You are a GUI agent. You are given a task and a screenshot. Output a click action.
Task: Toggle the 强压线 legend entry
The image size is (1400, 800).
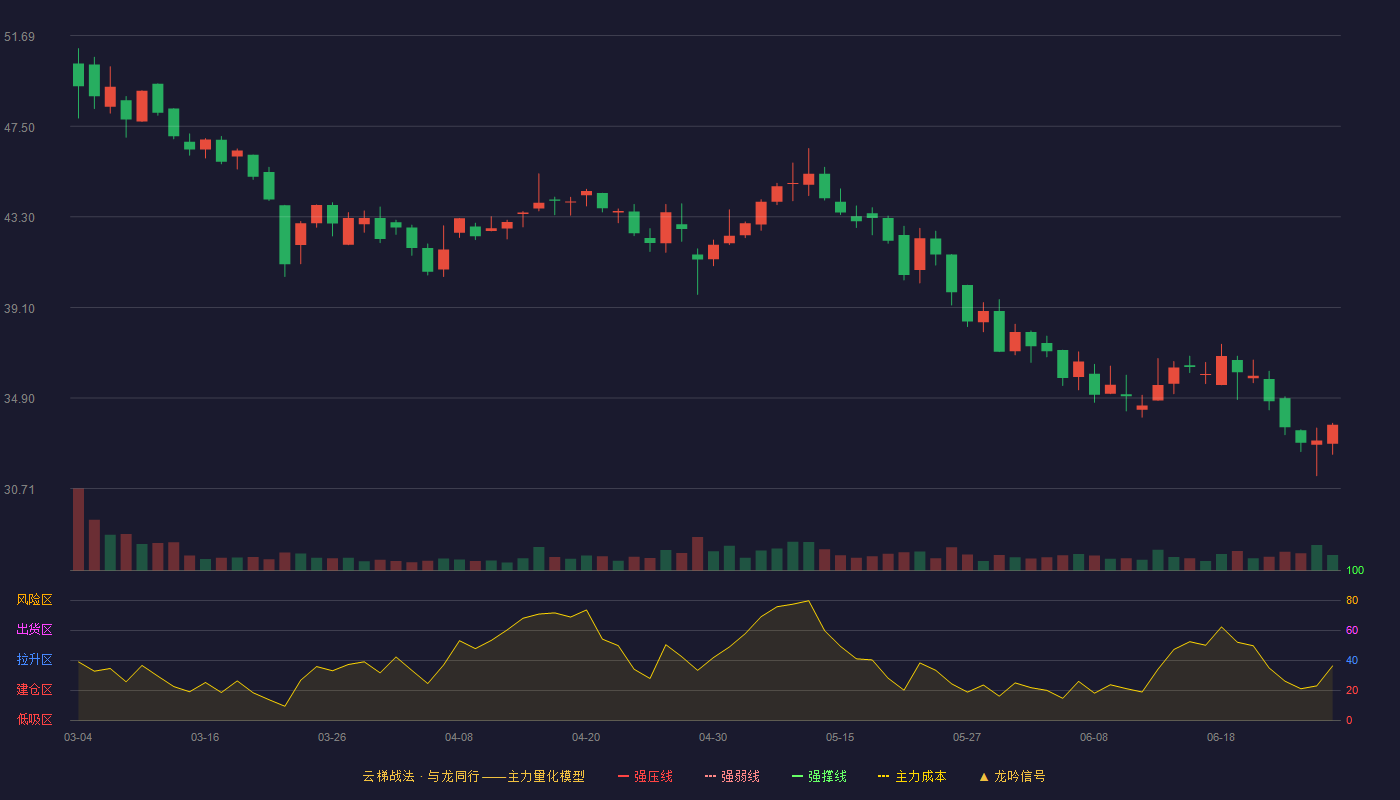645,776
